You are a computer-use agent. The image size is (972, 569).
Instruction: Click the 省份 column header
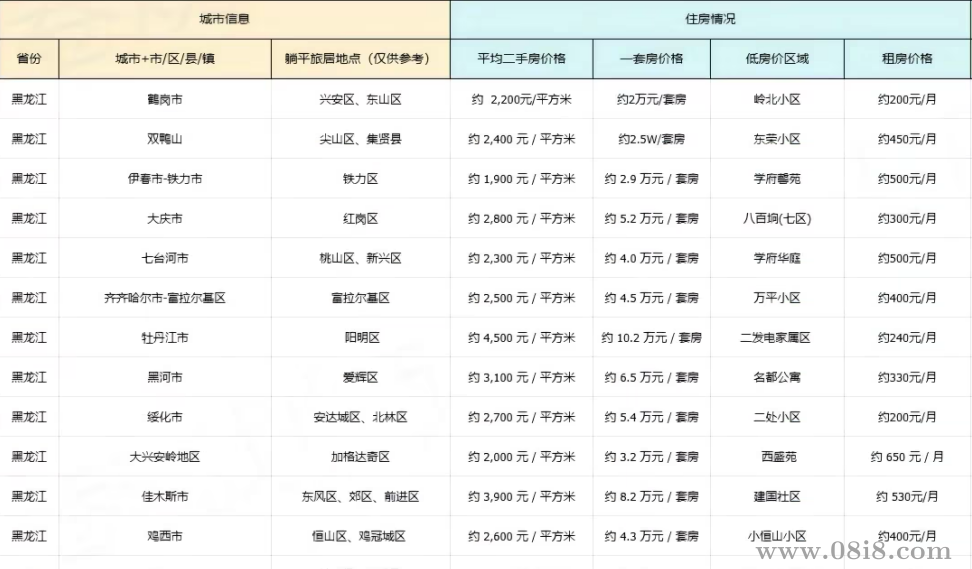coord(29,59)
